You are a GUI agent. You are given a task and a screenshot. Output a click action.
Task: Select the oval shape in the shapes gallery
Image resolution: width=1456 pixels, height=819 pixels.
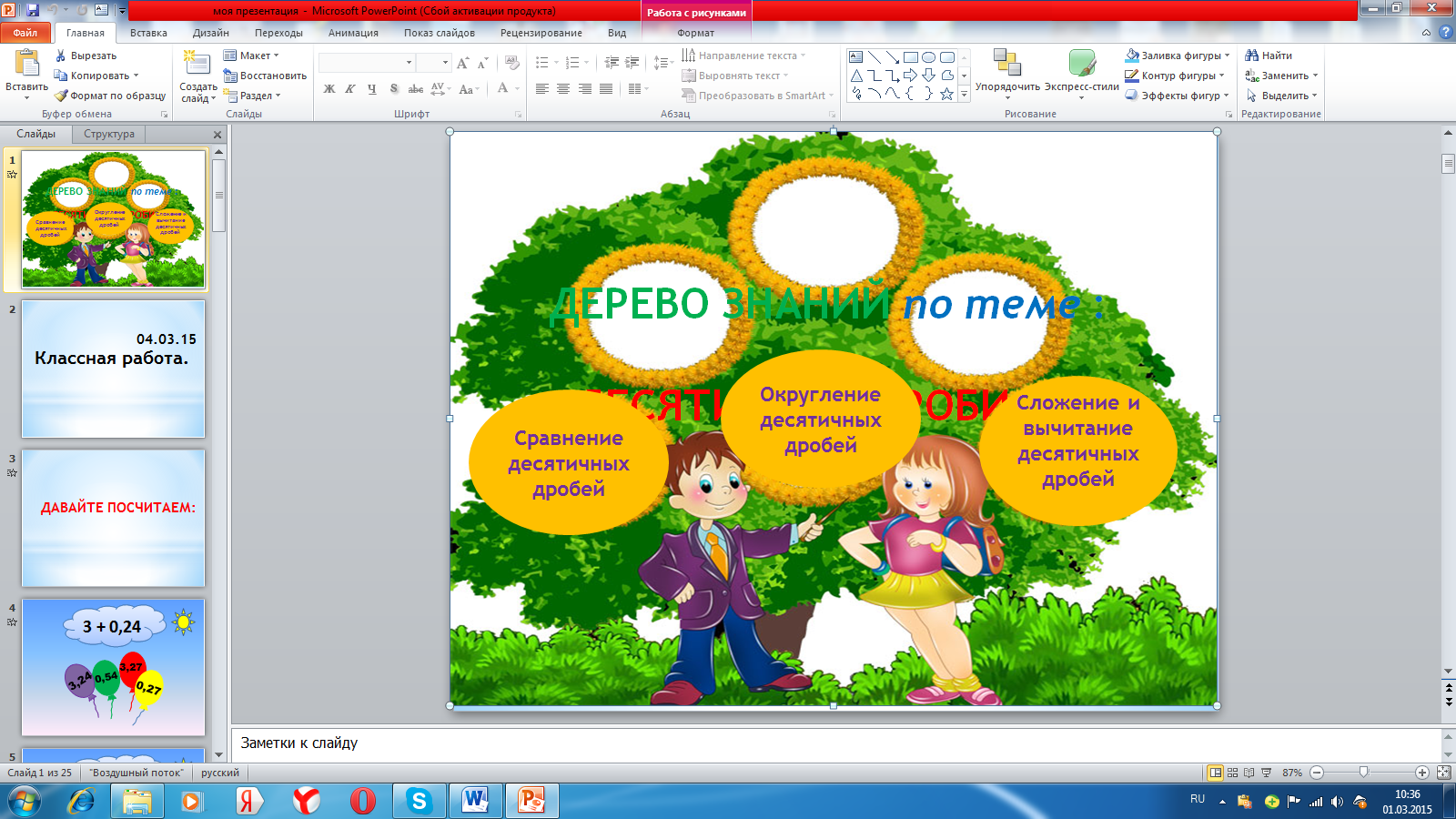pyautogui.click(x=929, y=57)
